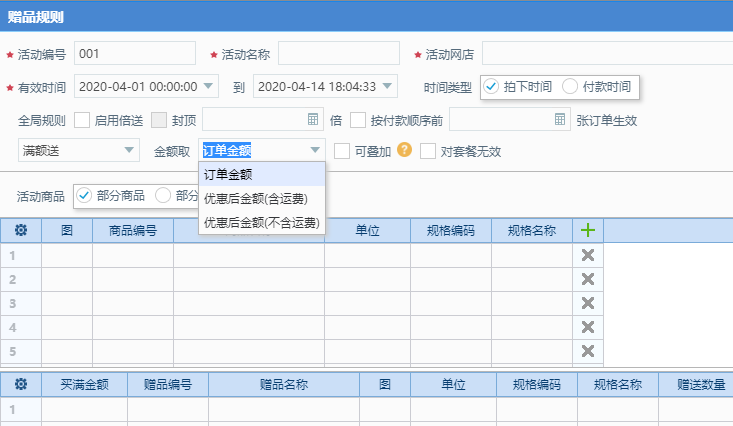Click the green plus add-row icon

(x=588, y=230)
